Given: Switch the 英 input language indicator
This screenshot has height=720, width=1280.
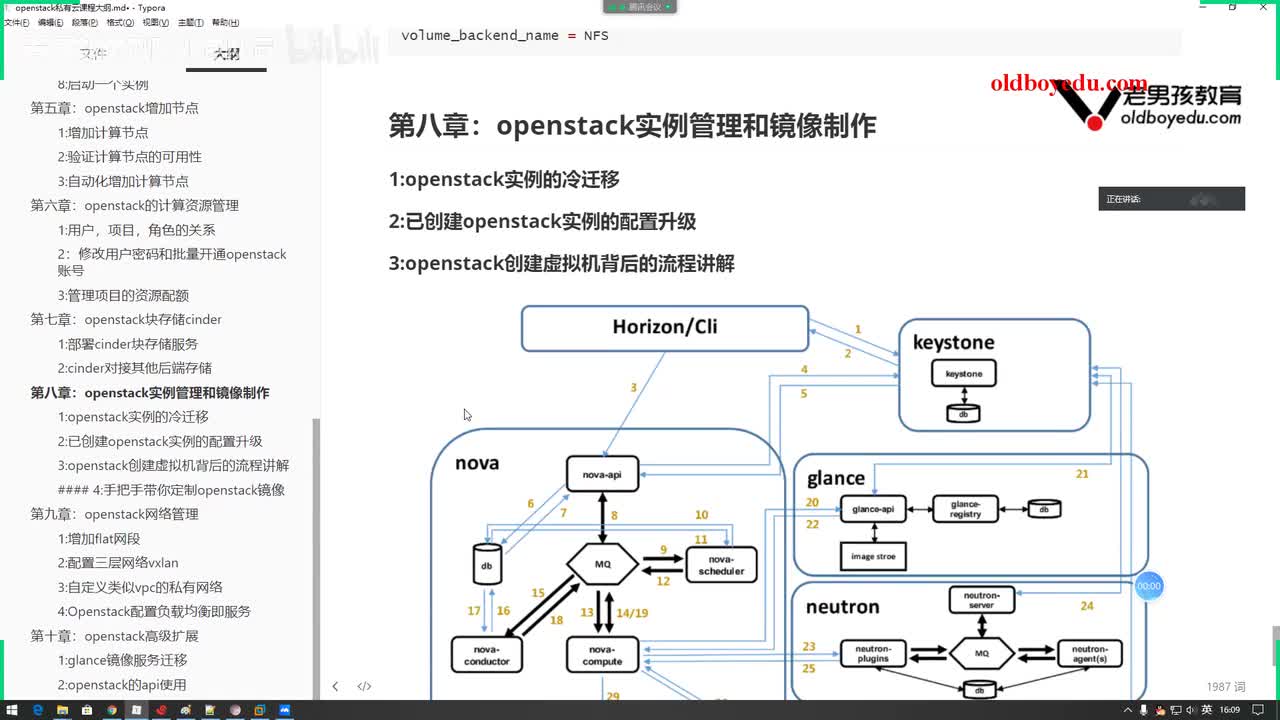Looking at the screenshot, I should click(x=1207, y=710).
